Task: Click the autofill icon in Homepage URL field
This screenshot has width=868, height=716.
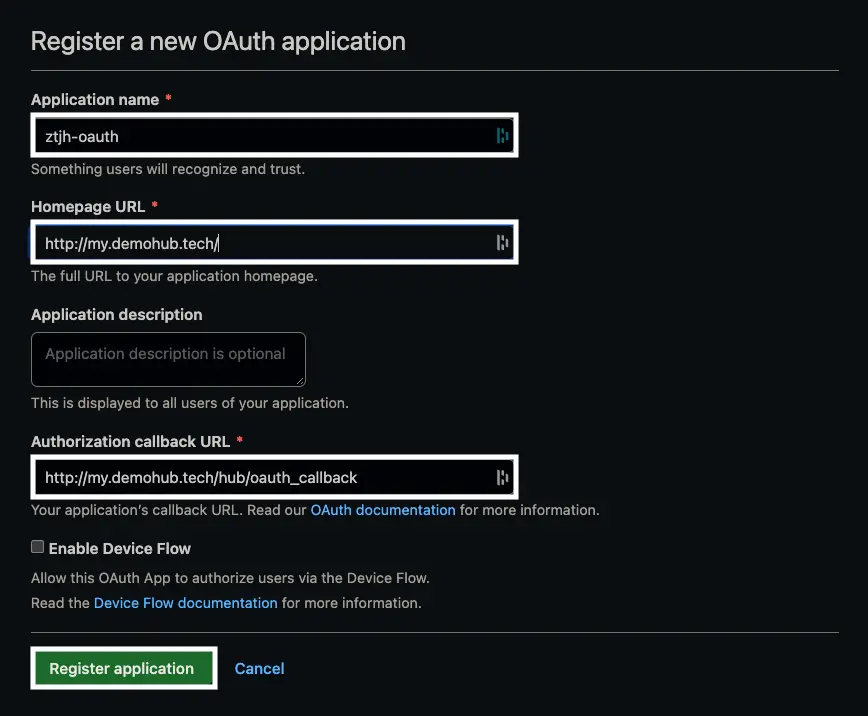Action: pos(502,243)
